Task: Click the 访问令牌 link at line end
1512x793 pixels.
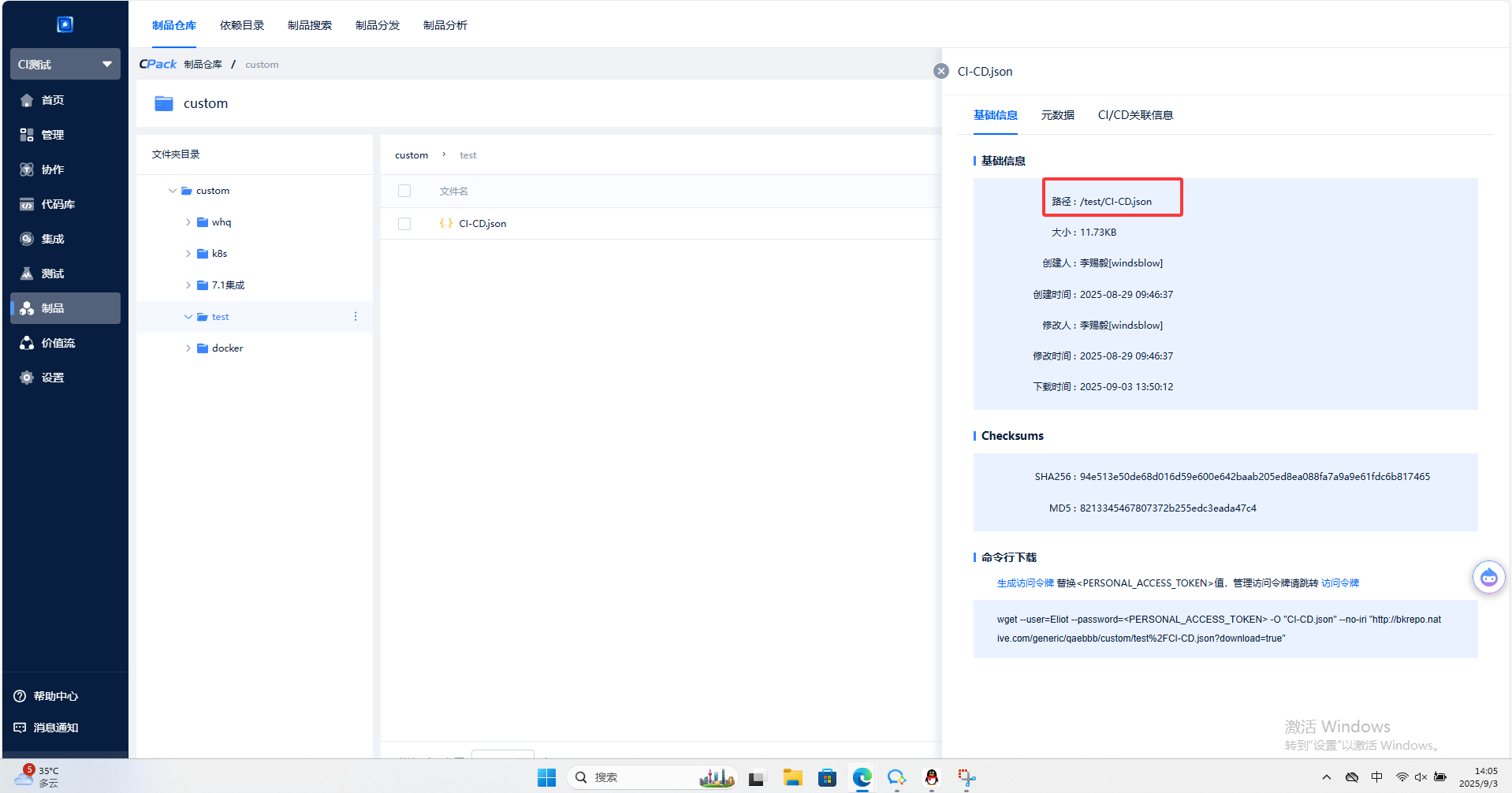Action: pos(1339,583)
